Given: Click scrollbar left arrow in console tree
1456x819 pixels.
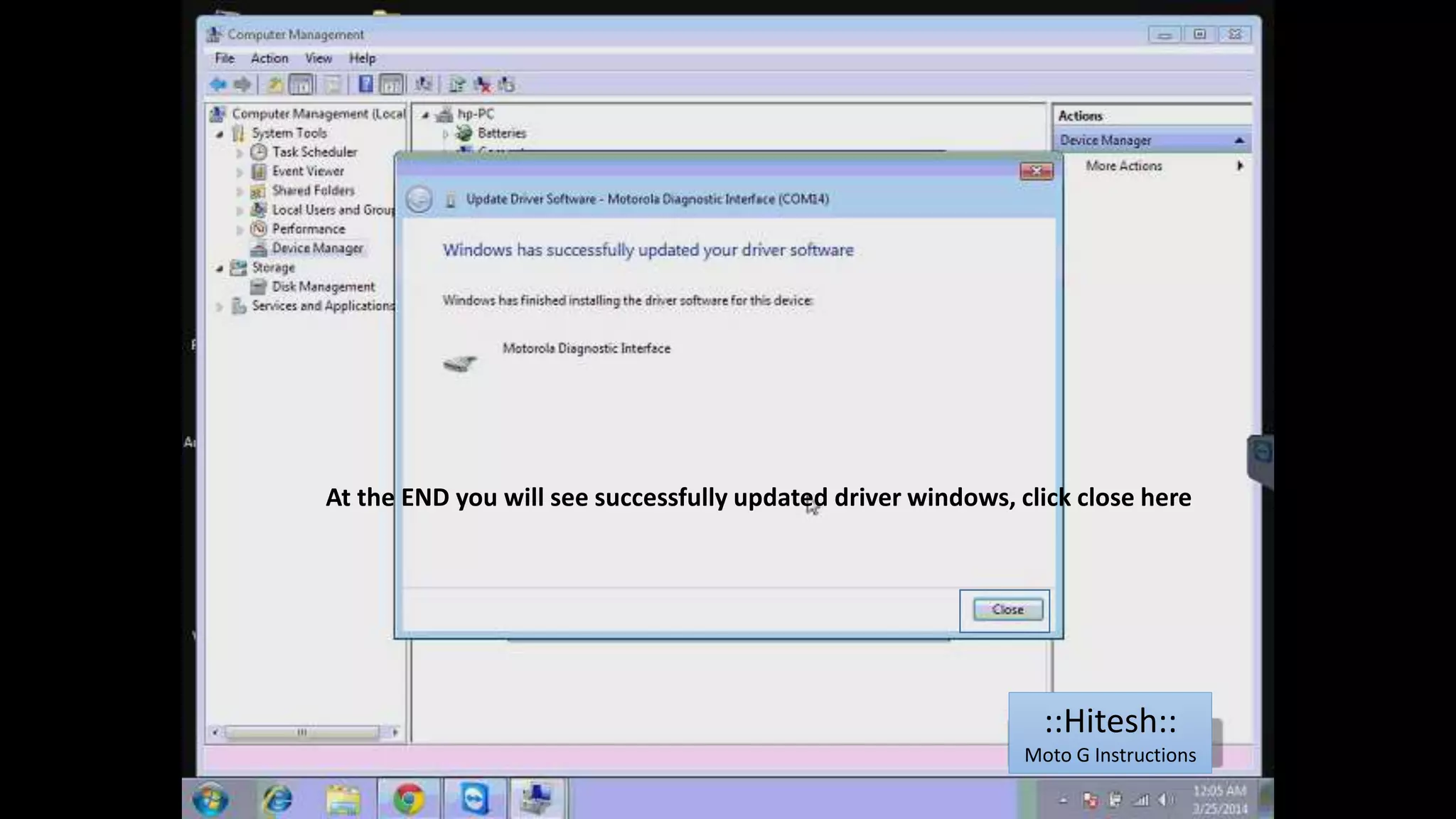Looking at the screenshot, I should click(215, 732).
